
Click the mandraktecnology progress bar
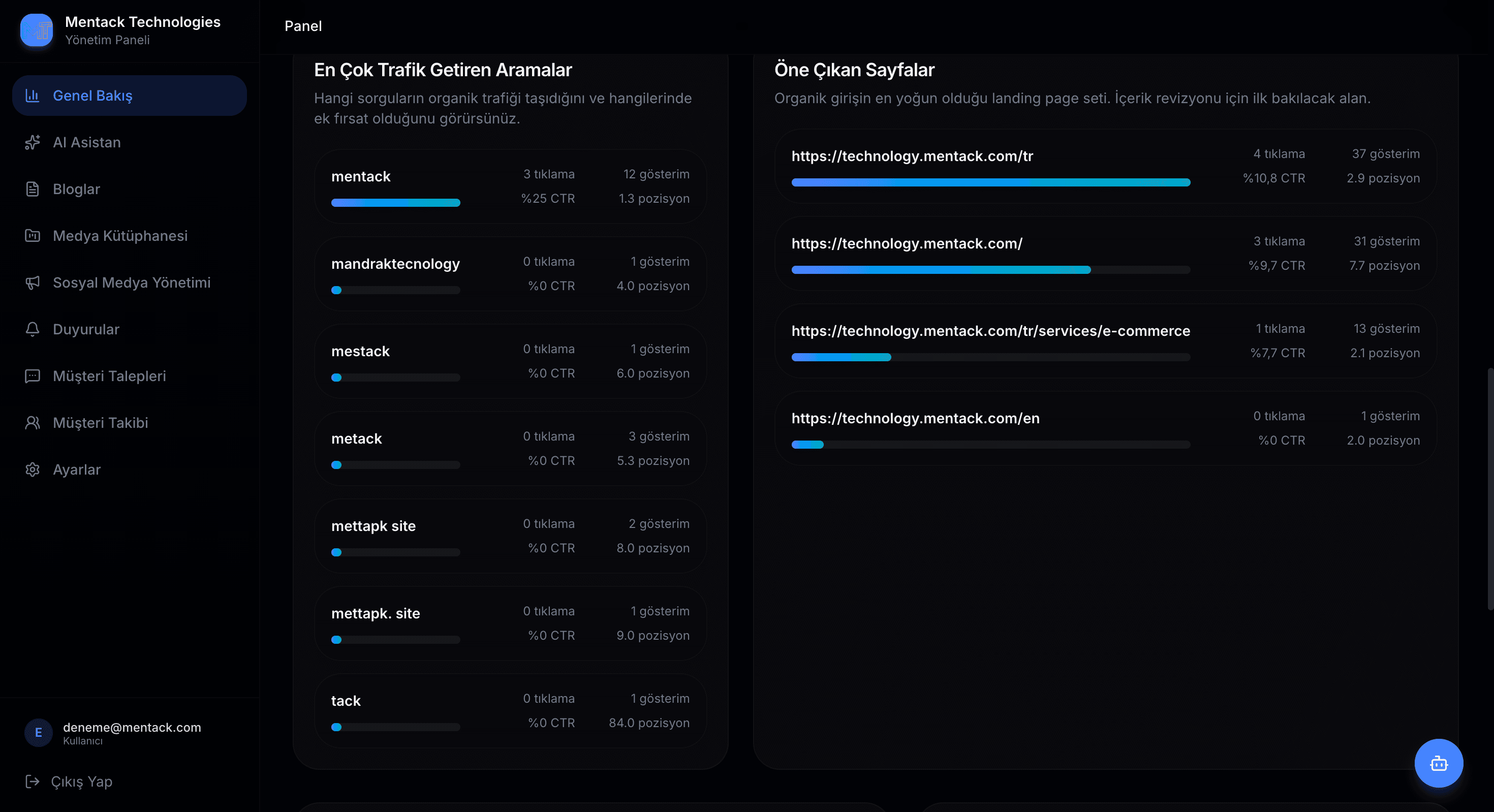tap(395, 290)
